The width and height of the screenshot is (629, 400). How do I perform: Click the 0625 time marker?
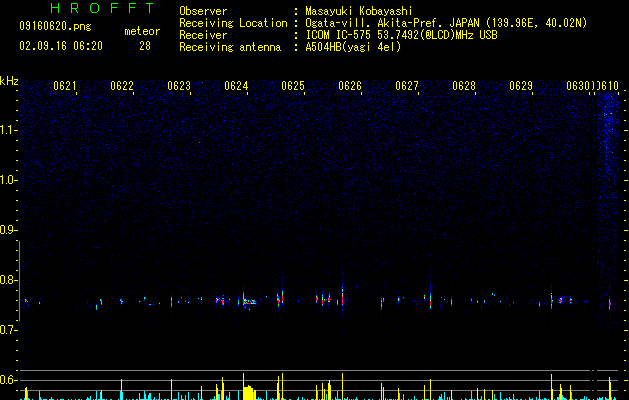[x=293, y=86]
